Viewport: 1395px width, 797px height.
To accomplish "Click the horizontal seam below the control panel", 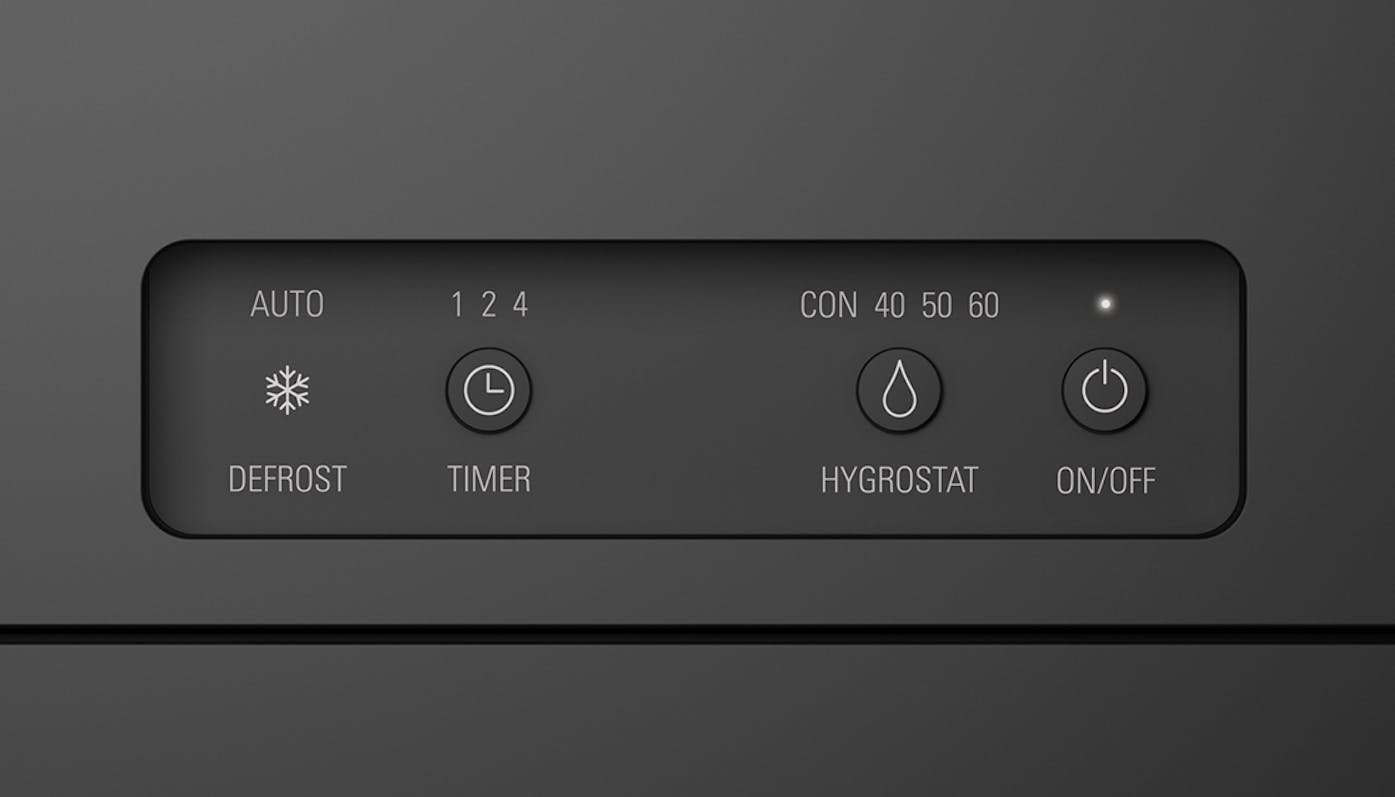I will pyautogui.click(x=697, y=634).
